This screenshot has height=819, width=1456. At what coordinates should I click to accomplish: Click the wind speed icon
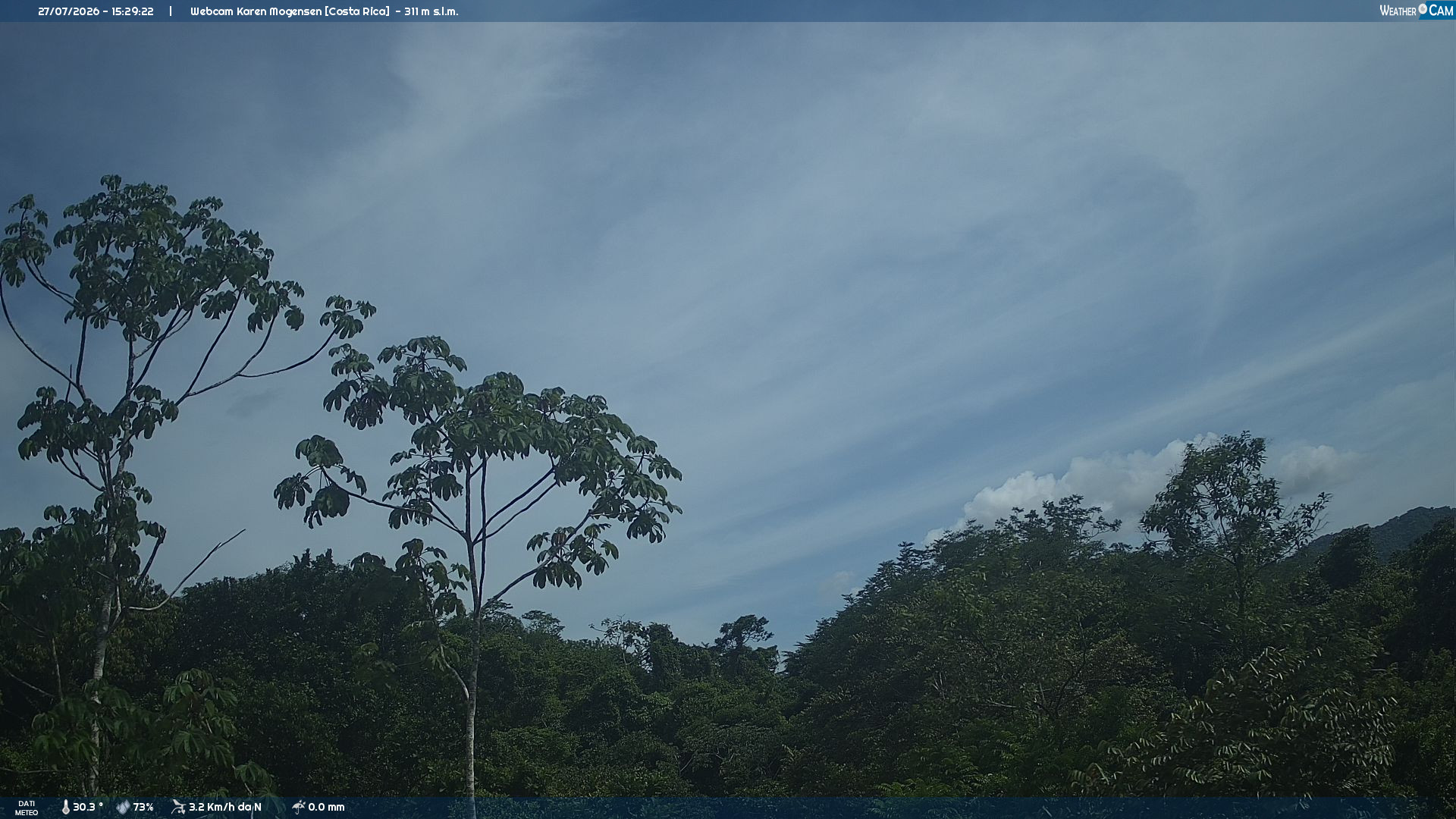(x=178, y=807)
